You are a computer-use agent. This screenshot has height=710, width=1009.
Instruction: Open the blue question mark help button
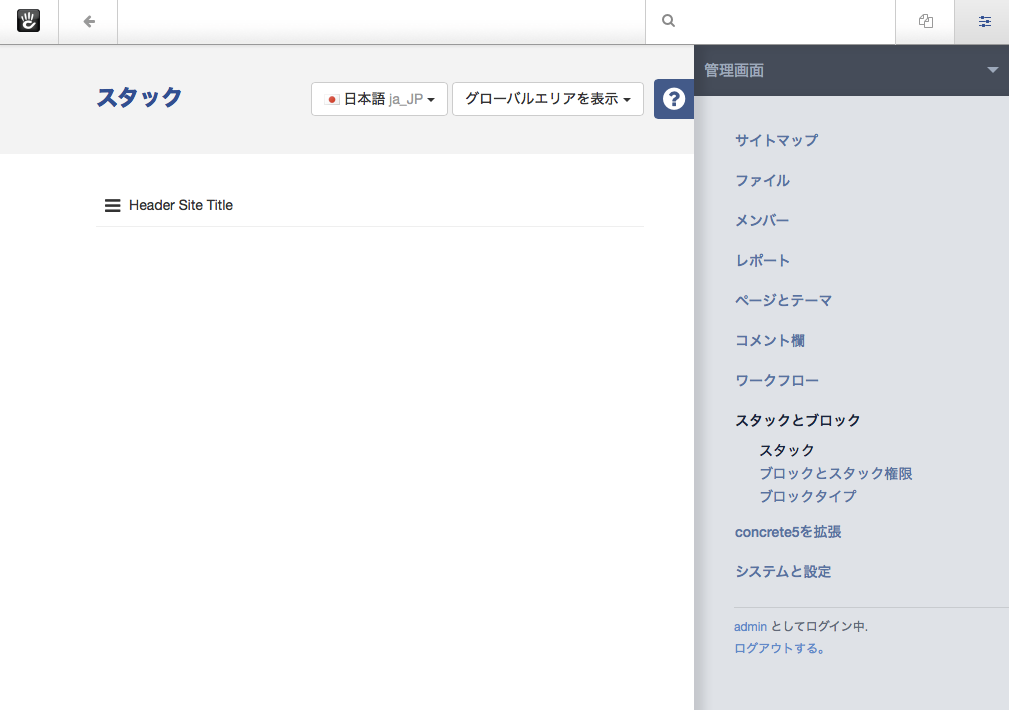674,99
